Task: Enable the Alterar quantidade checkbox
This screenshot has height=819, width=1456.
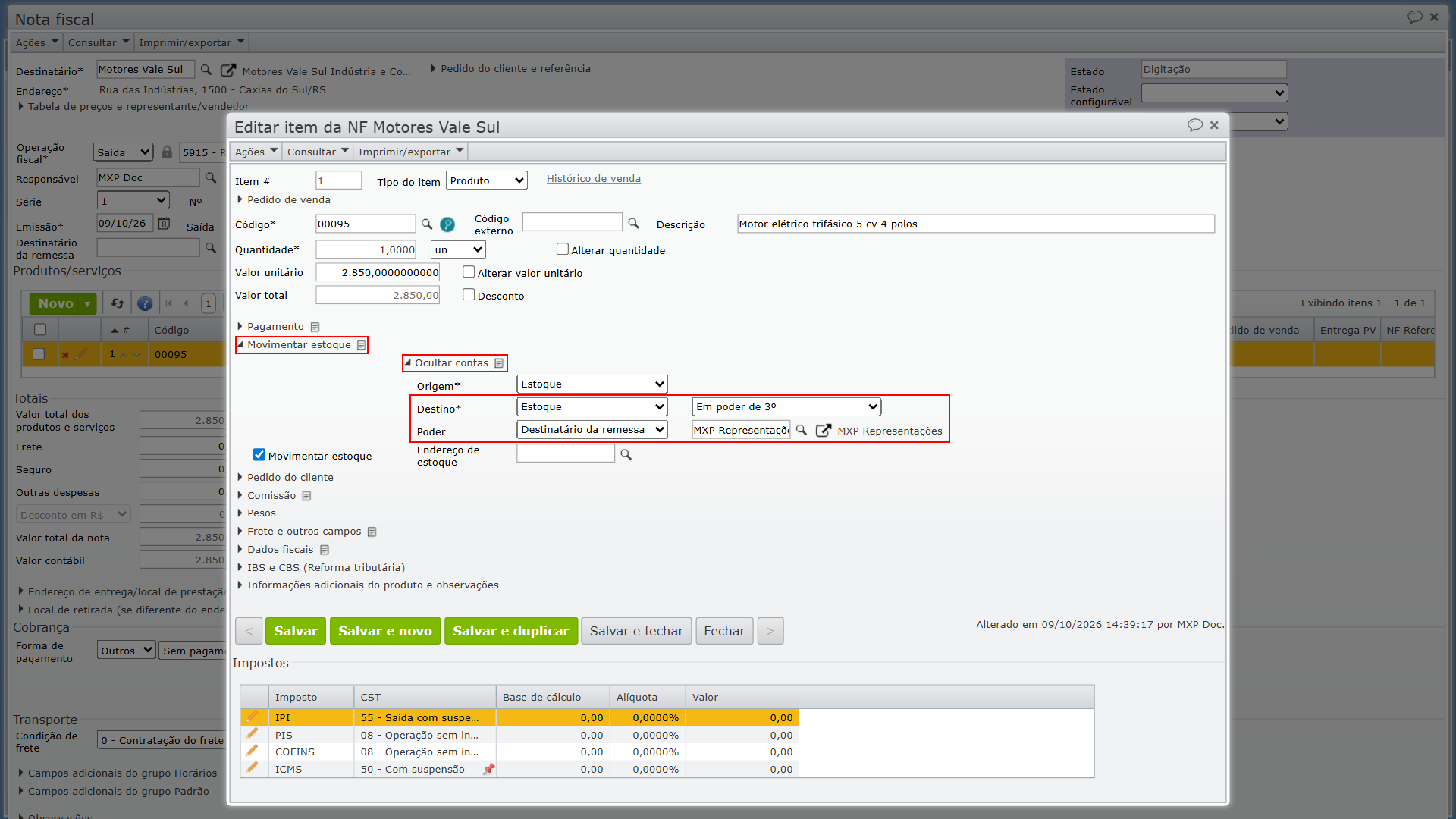Action: pyautogui.click(x=563, y=249)
